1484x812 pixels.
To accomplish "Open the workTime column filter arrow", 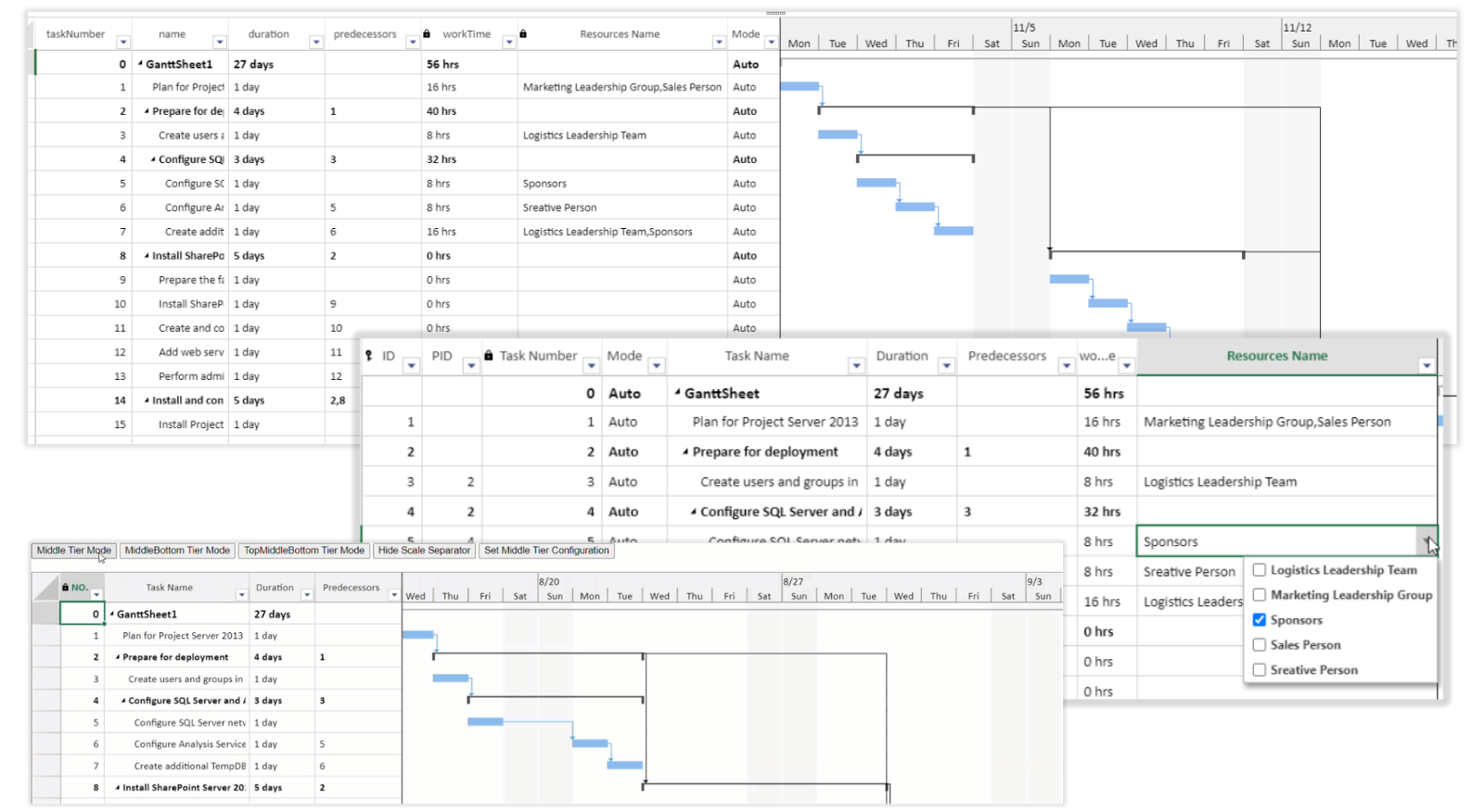I will pos(509,43).
